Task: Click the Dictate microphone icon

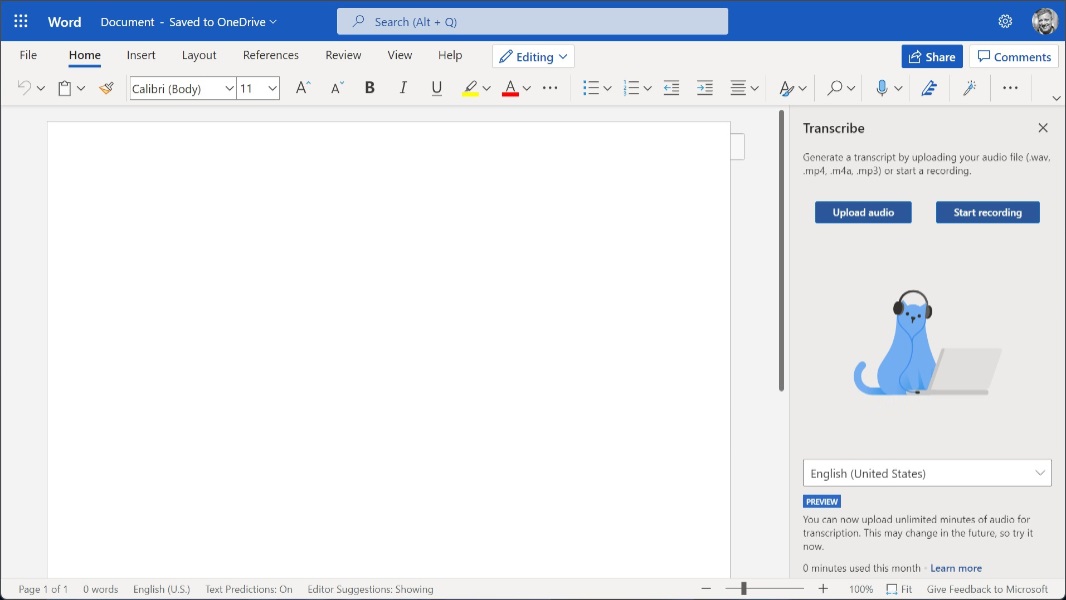Action: click(x=881, y=88)
